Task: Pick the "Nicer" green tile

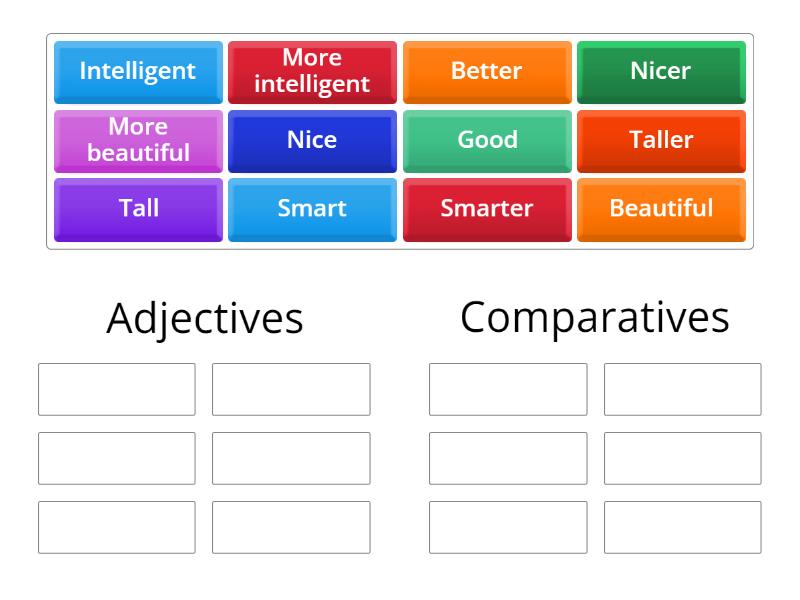Action: tap(661, 71)
